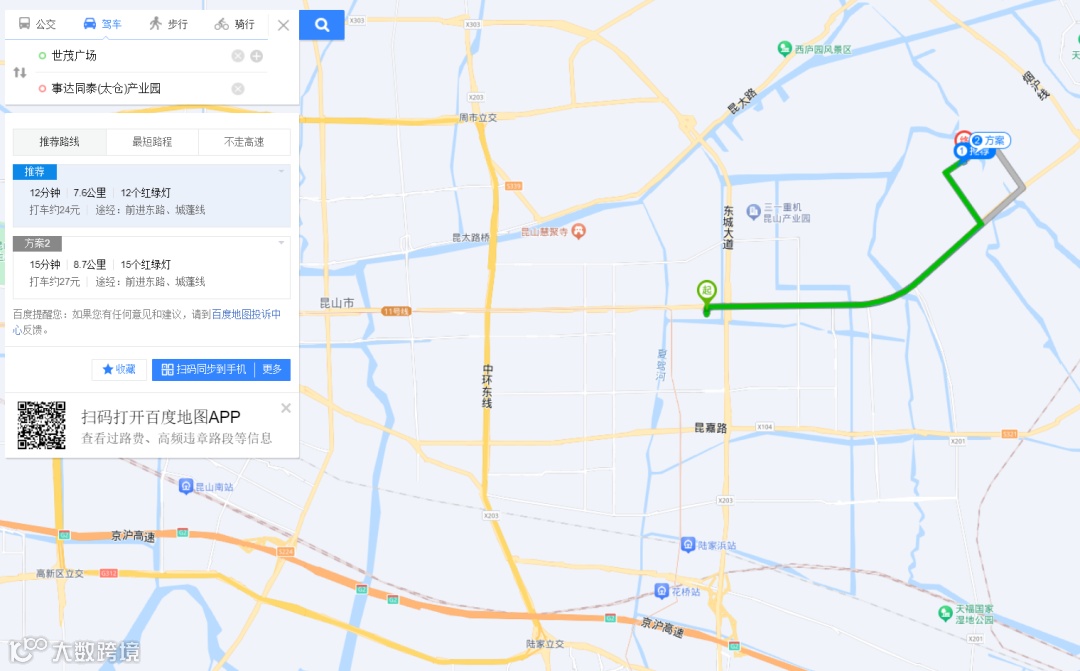Click the blue search magnifier button
This screenshot has width=1080, height=671.
(322, 25)
